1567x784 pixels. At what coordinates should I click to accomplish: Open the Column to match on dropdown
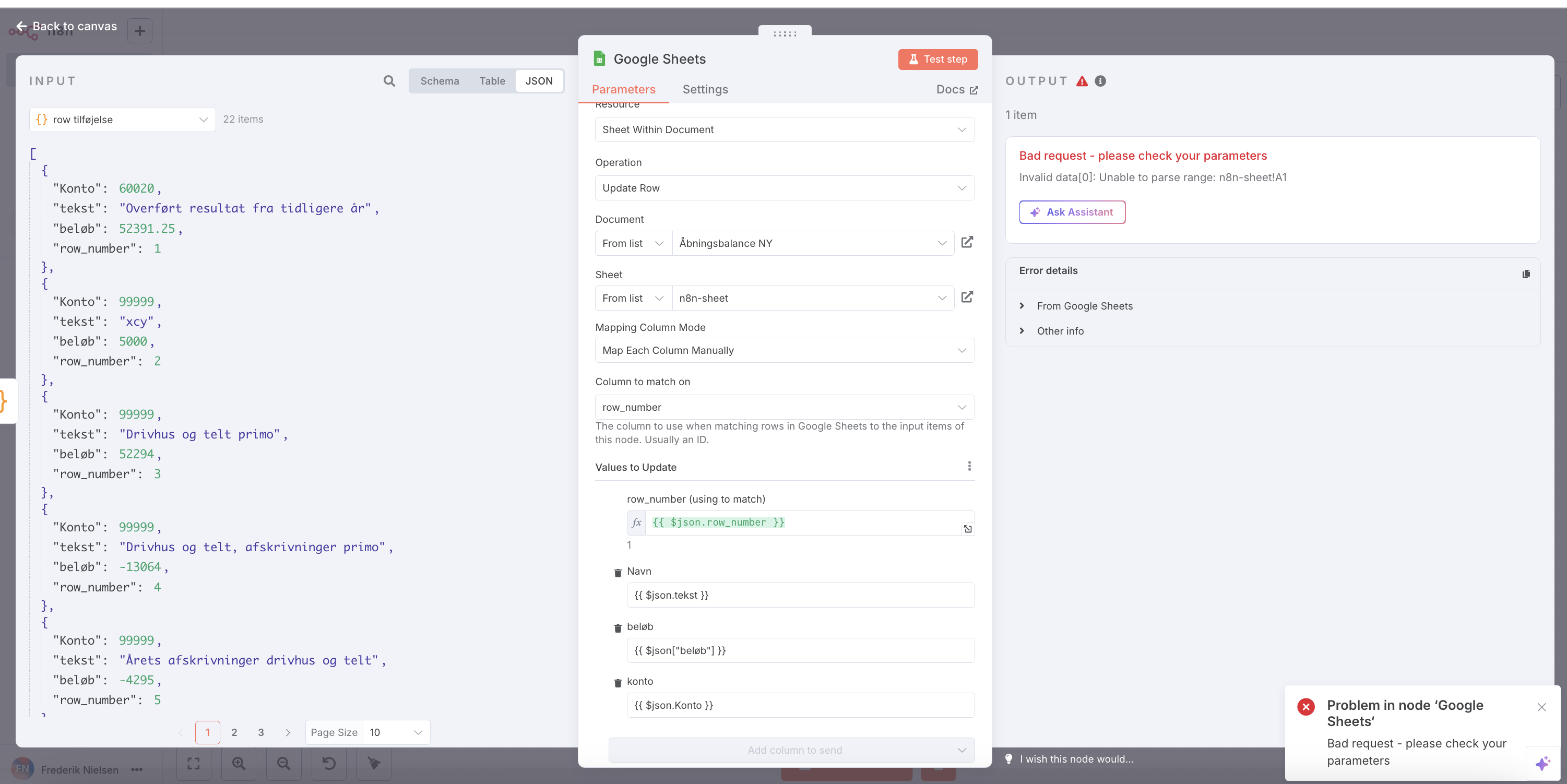(785, 407)
